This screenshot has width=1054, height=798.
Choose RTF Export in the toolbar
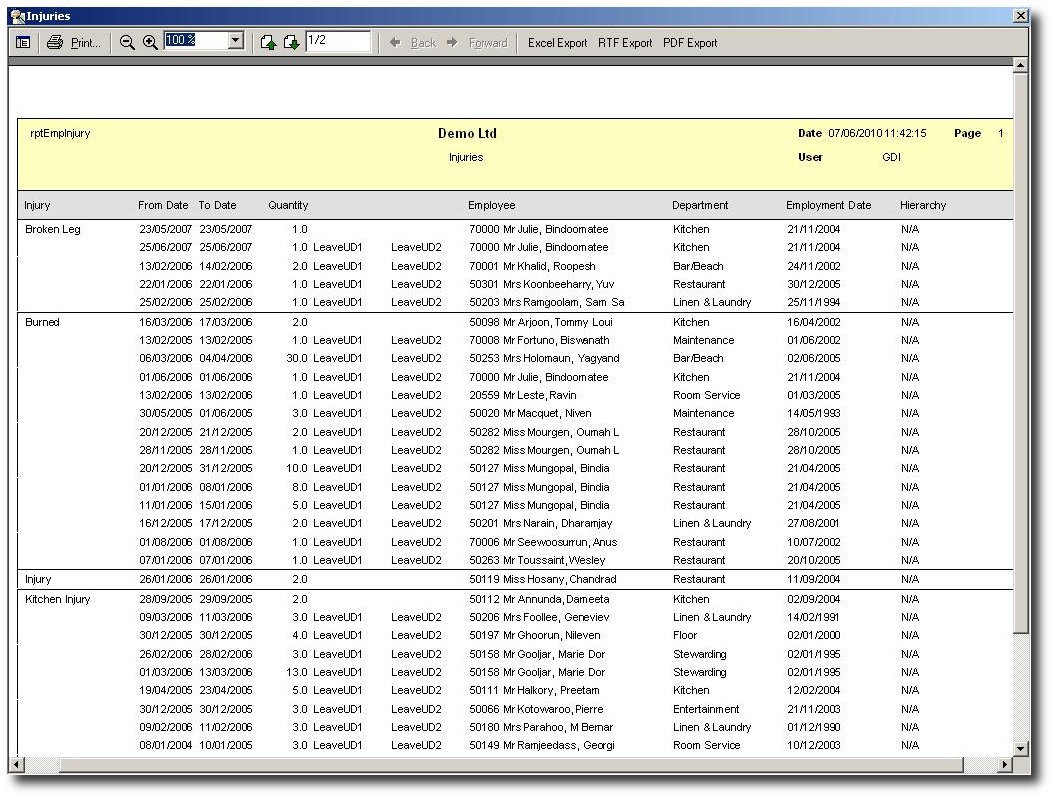(625, 43)
